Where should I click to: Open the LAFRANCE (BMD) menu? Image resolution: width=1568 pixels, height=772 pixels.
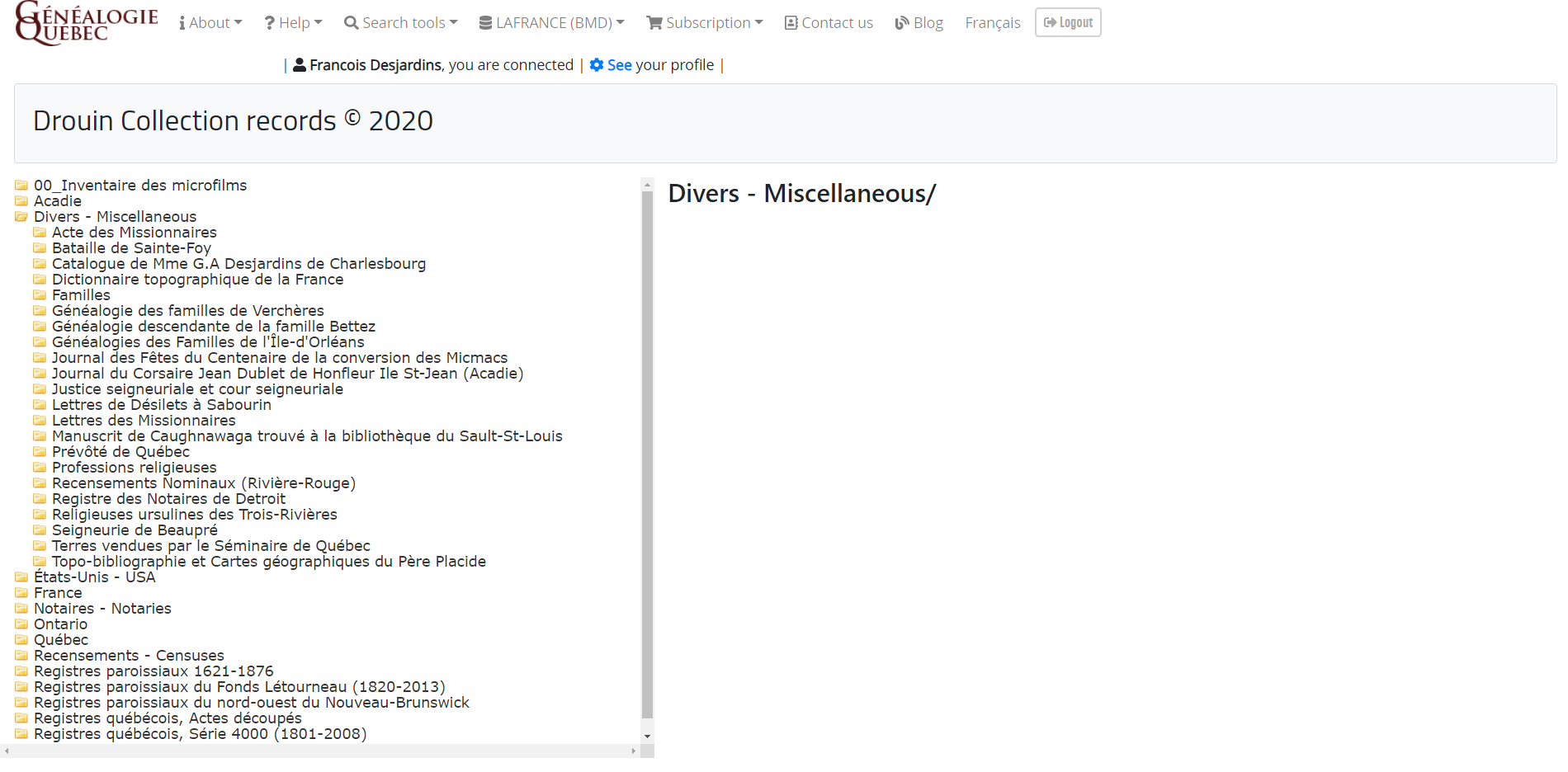(x=551, y=23)
